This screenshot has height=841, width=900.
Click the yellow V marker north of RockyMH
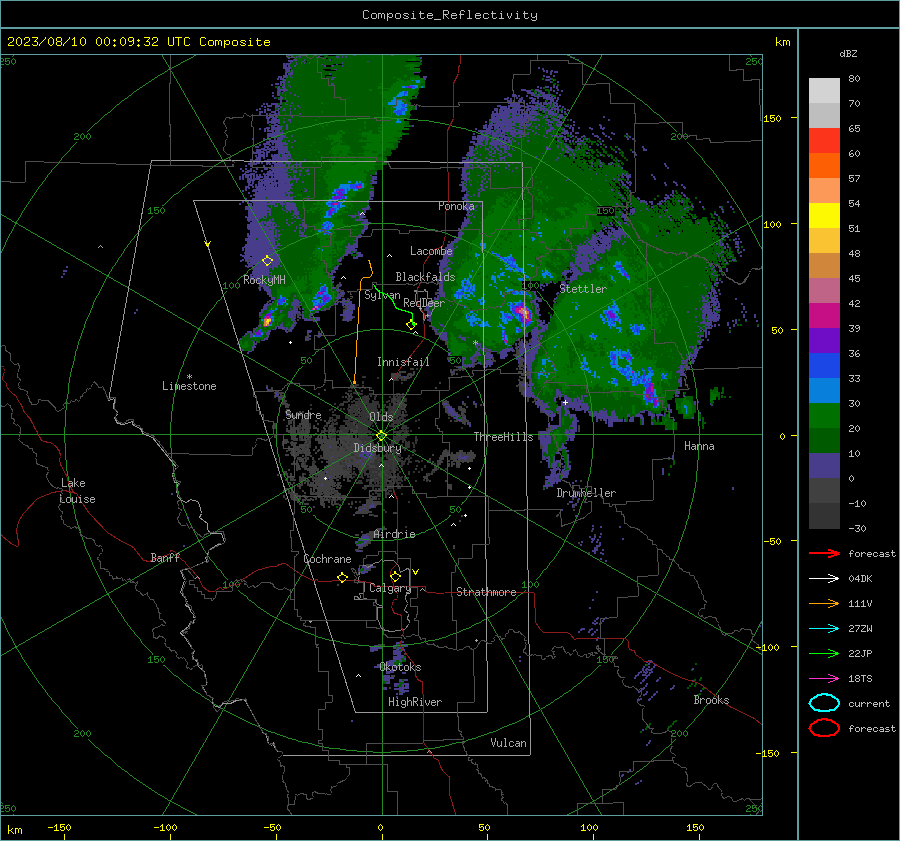pyautogui.click(x=208, y=244)
